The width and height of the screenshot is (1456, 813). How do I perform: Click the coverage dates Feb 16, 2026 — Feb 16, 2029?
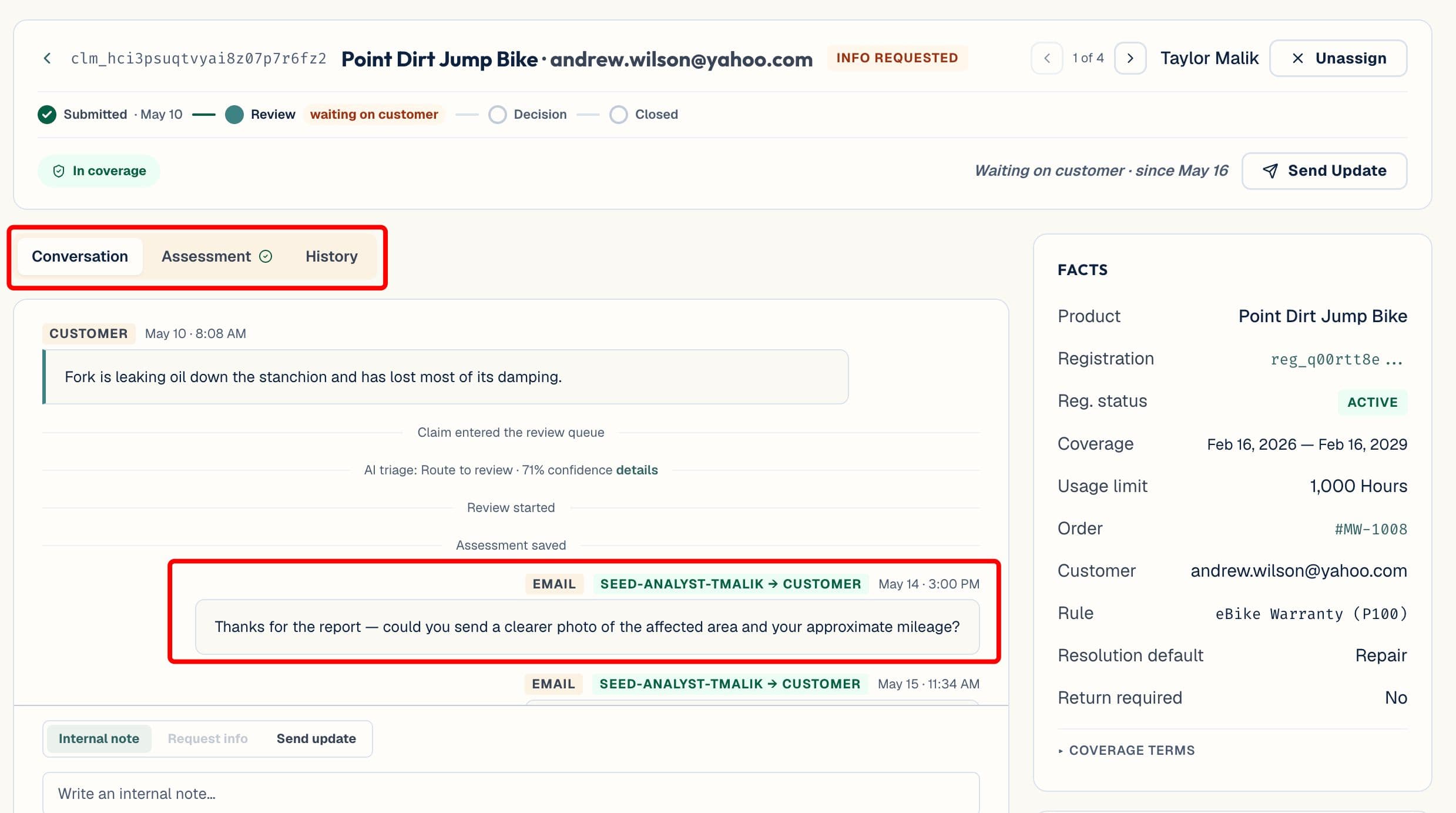(x=1307, y=444)
